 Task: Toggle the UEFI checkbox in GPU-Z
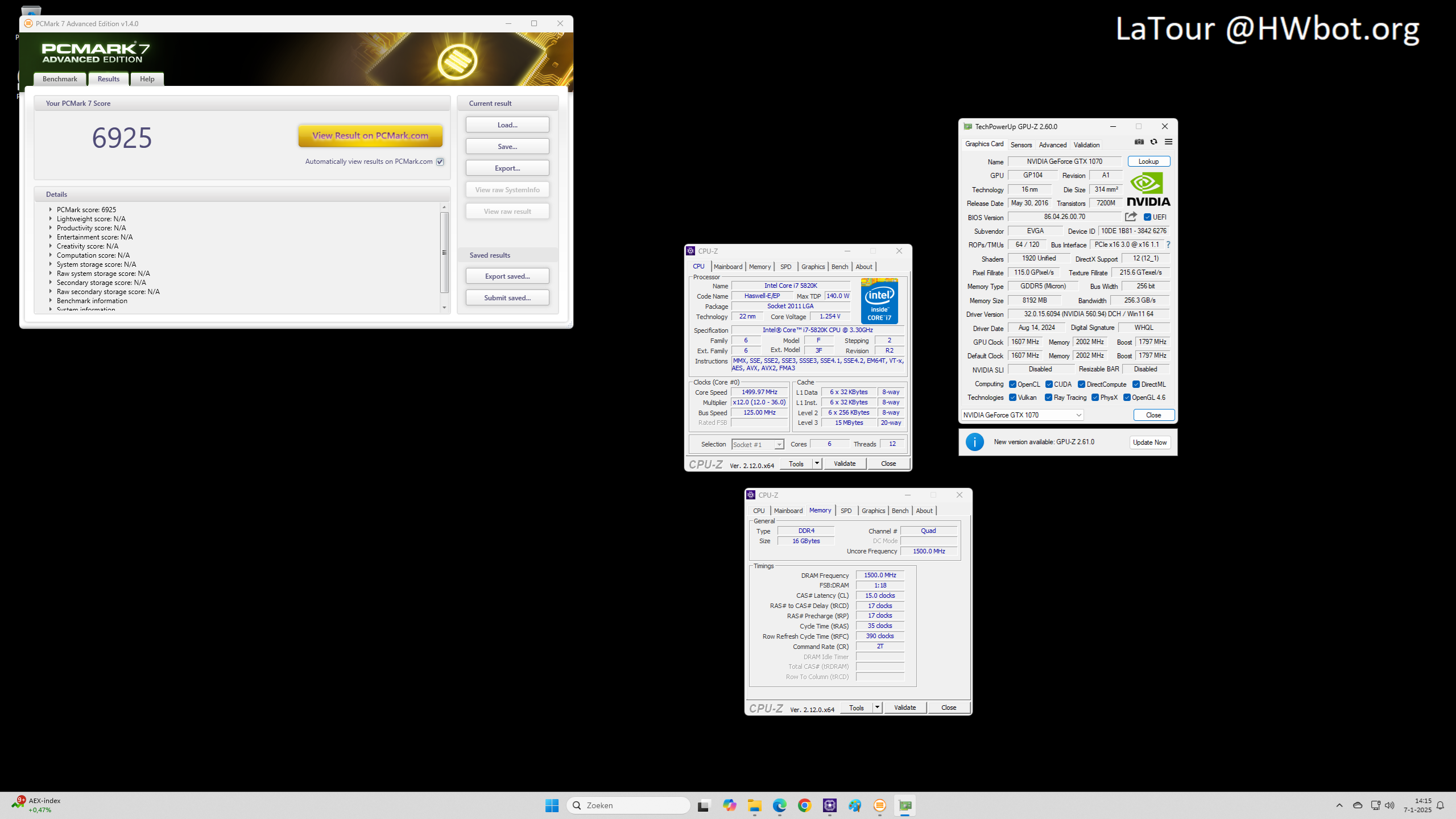[x=1147, y=217]
